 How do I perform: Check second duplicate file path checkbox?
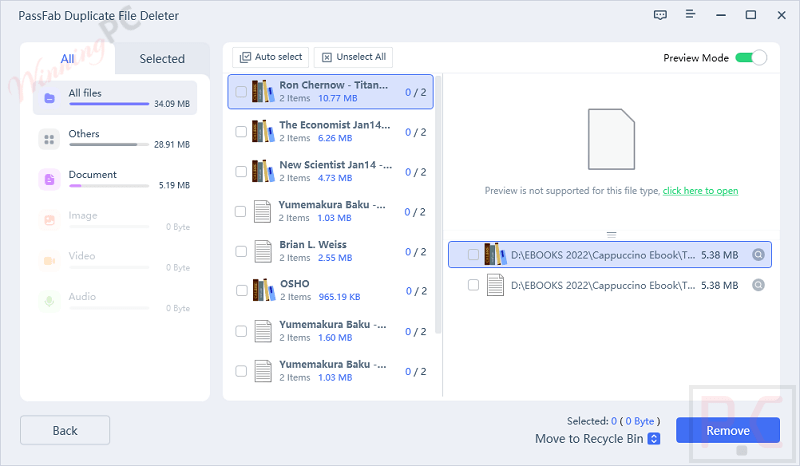click(x=473, y=285)
